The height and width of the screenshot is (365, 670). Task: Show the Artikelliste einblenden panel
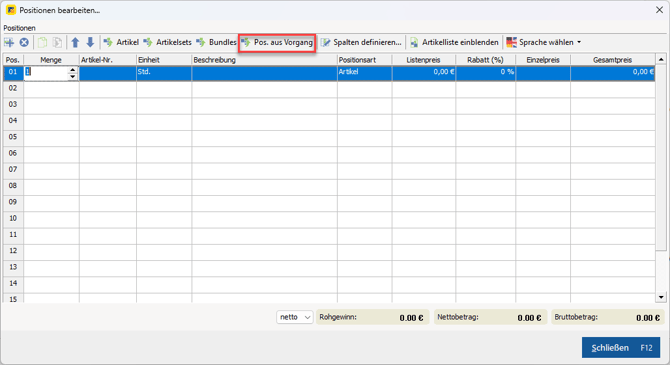point(454,42)
